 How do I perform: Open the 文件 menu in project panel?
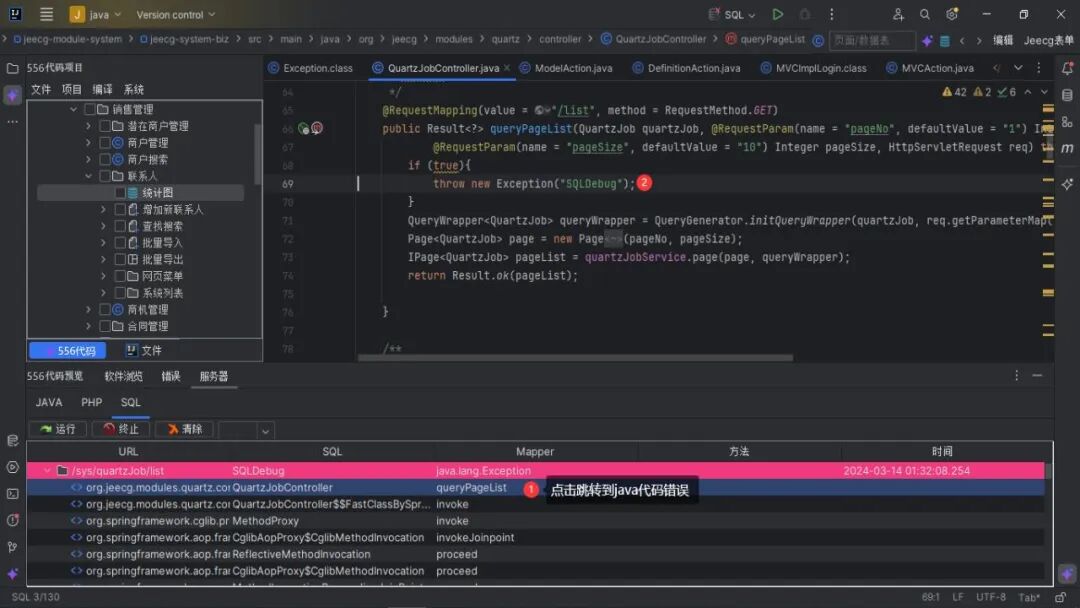point(41,90)
